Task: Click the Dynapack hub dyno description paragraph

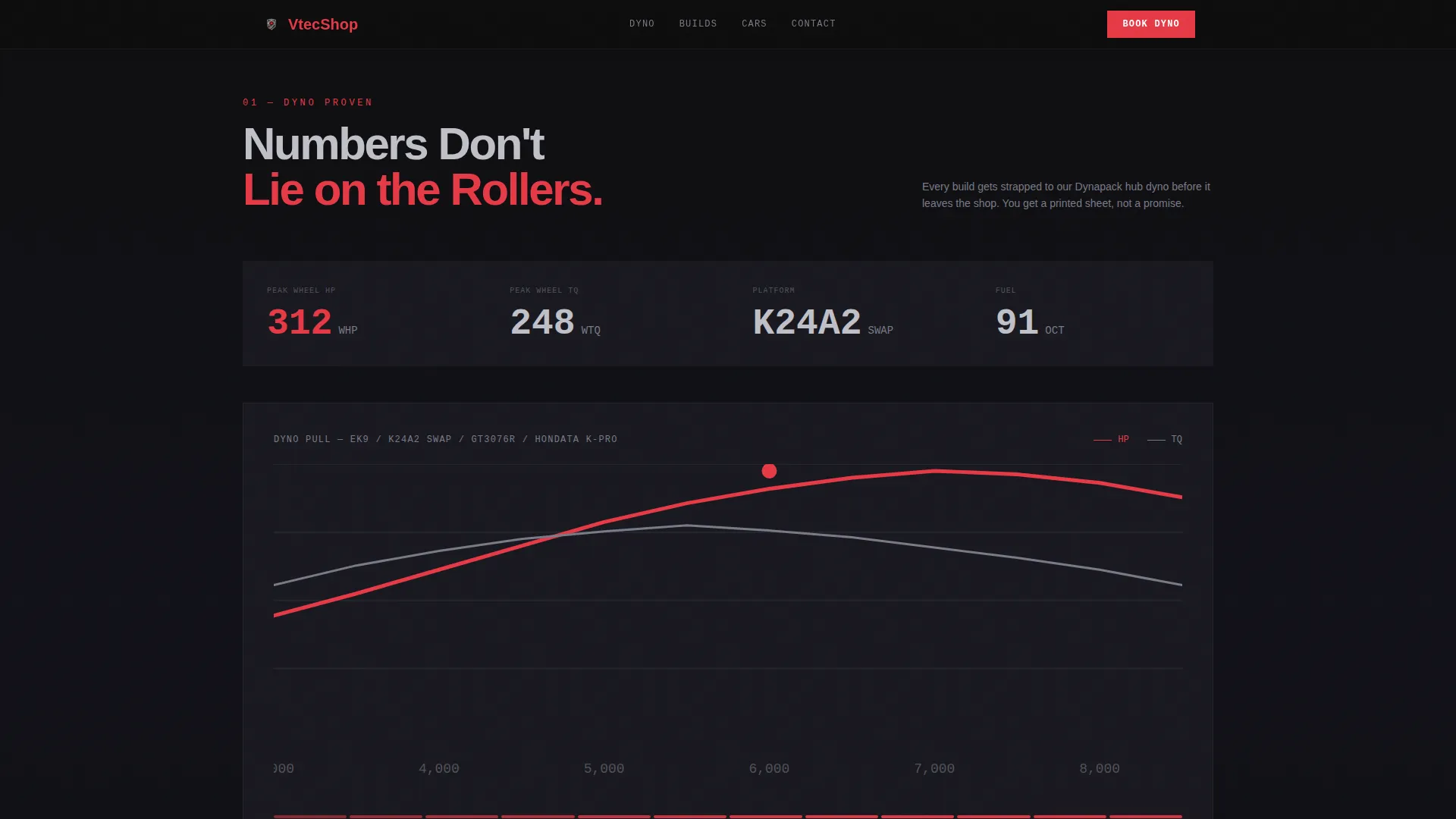Action: [x=1066, y=195]
